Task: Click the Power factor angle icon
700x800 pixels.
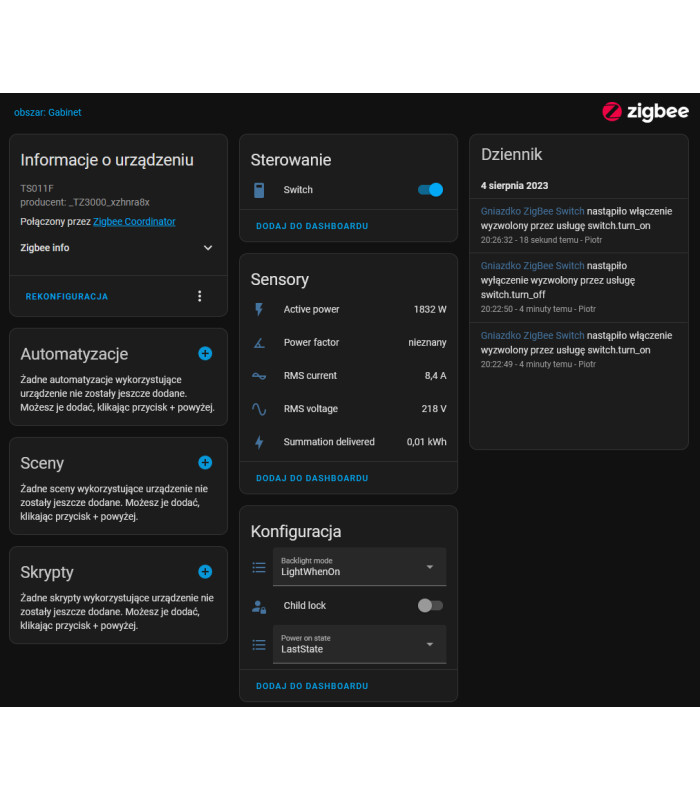Action: (259, 342)
